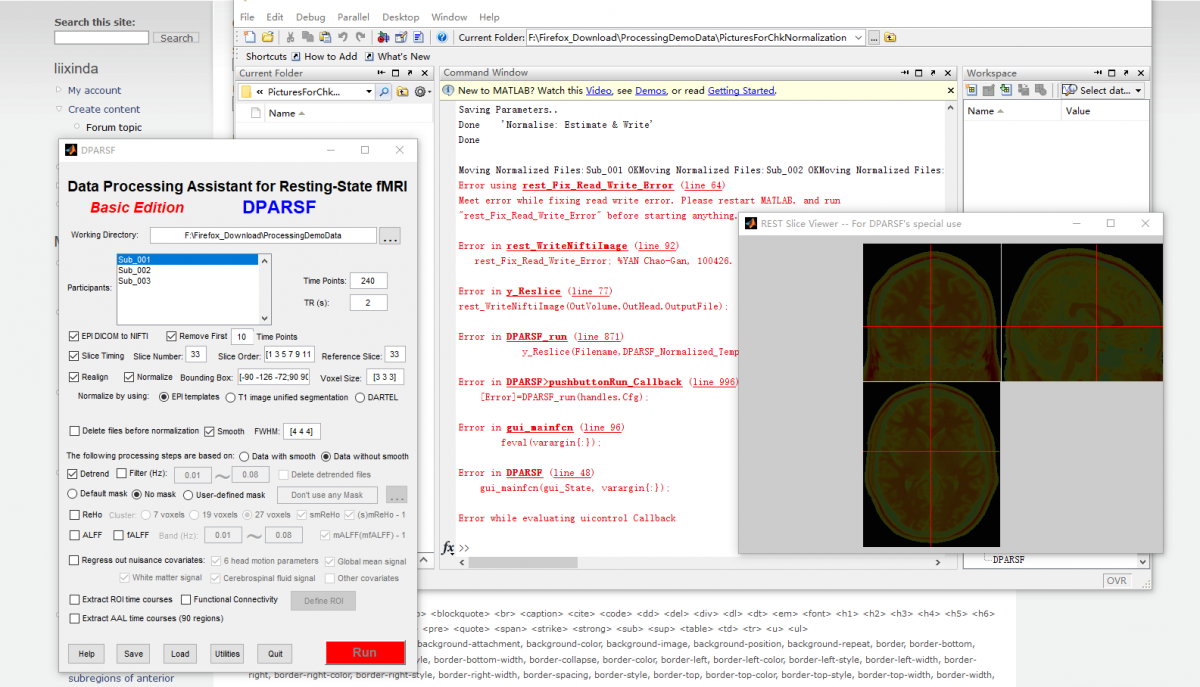1200x687 pixels.
Task: Open the Debug menu in MATLAB
Action: click(311, 17)
